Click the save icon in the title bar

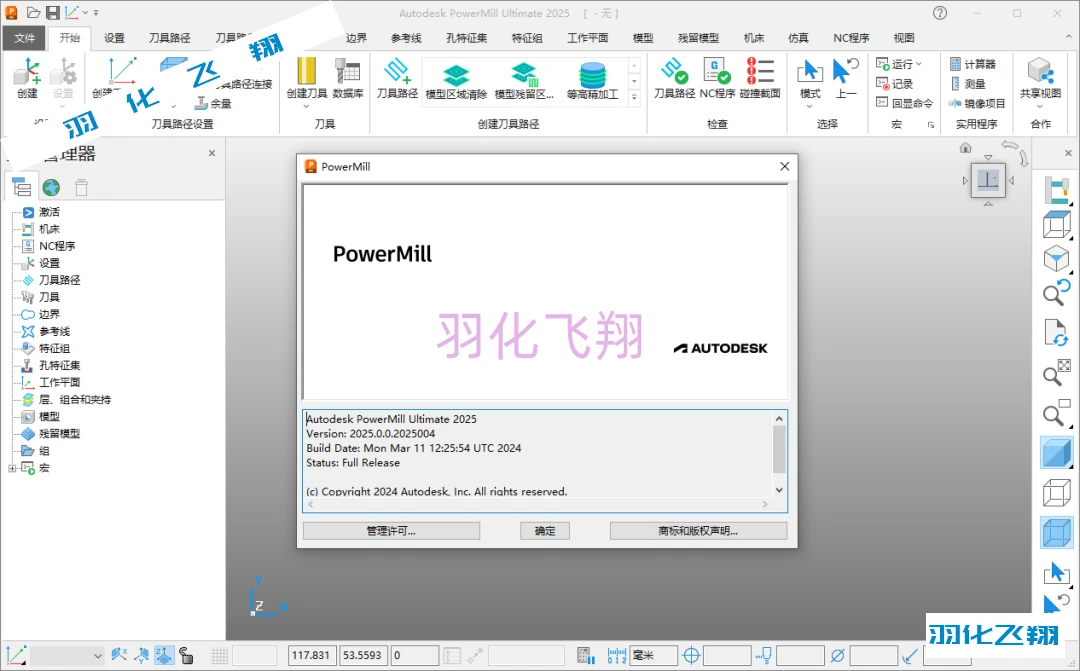pos(52,12)
